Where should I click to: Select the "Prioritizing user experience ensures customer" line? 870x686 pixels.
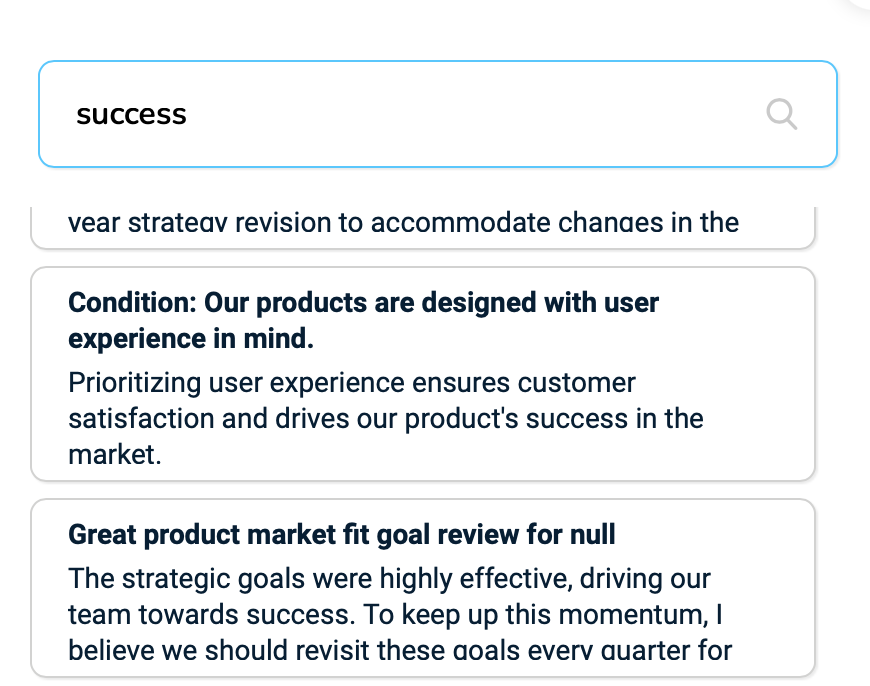pos(351,383)
